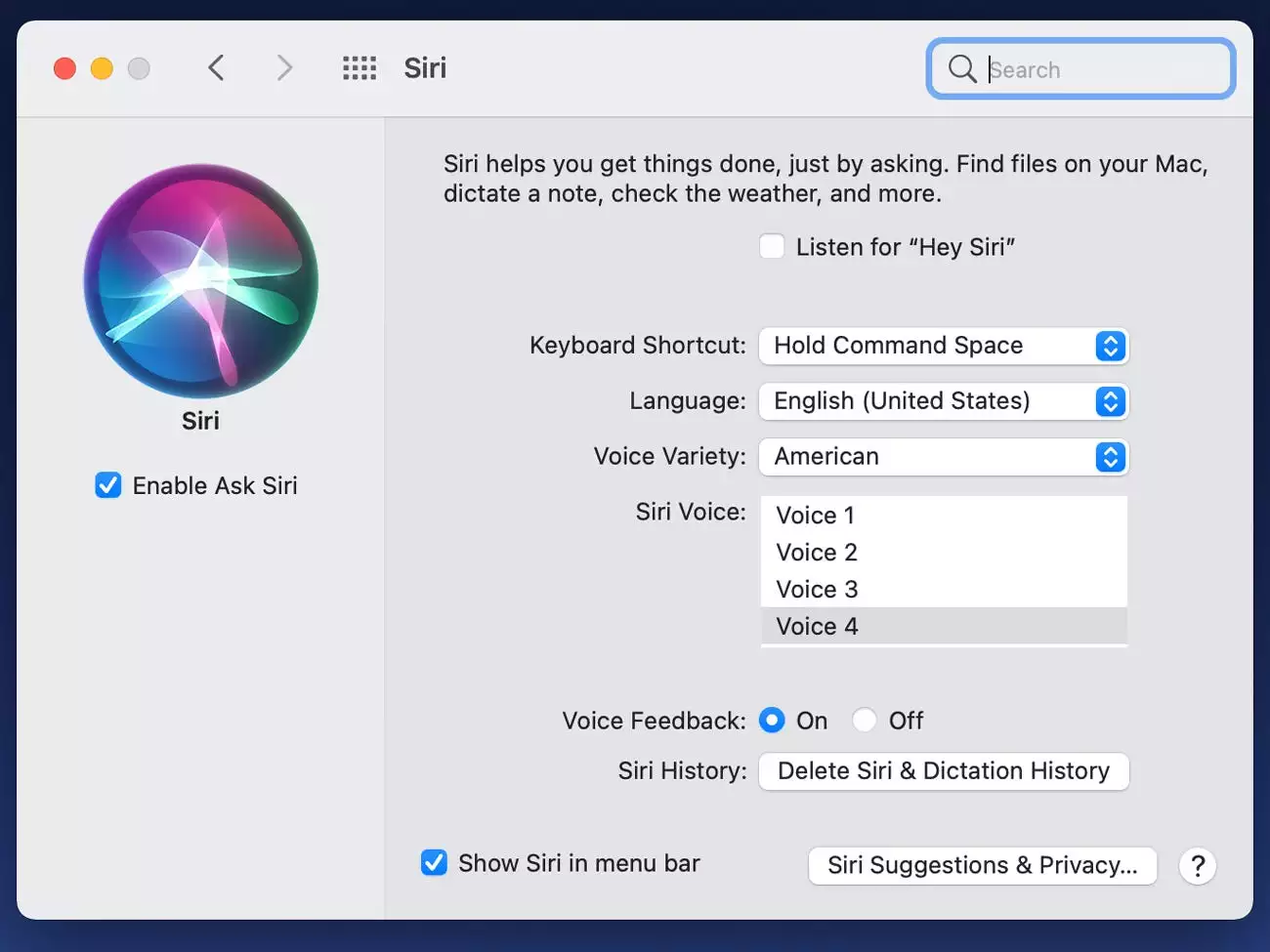1270x952 pixels.
Task: Click the forward navigation arrow
Action: 284,68
